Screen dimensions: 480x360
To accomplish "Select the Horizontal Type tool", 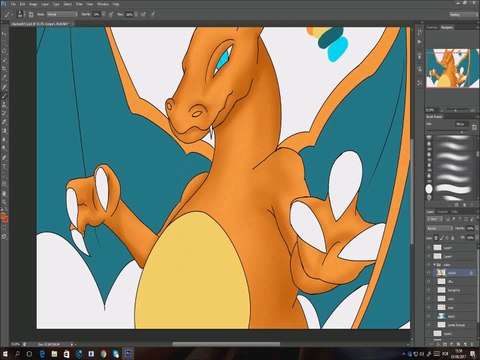I will click(x=4, y=166).
